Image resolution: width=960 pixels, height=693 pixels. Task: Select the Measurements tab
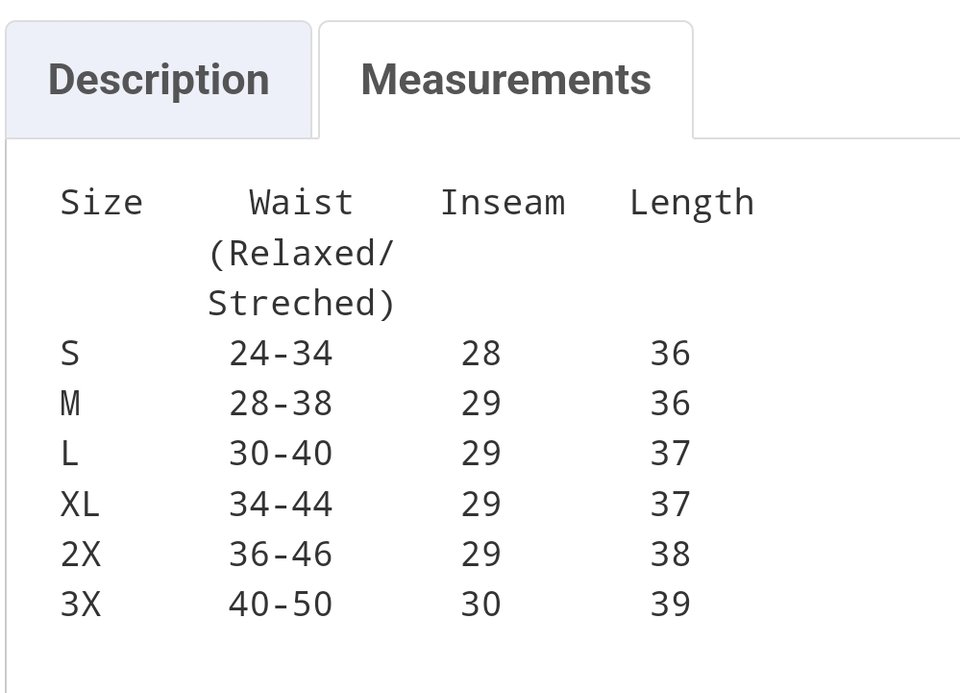pyautogui.click(x=506, y=80)
